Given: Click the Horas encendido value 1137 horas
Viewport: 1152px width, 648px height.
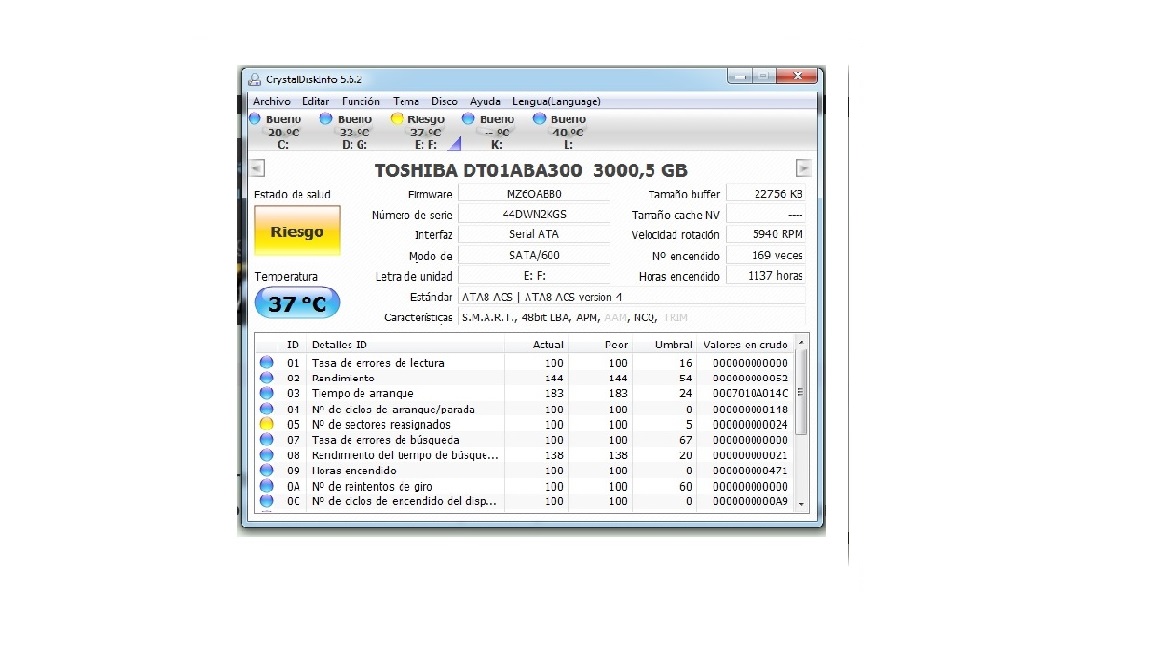Looking at the screenshot, I should 766,276.
